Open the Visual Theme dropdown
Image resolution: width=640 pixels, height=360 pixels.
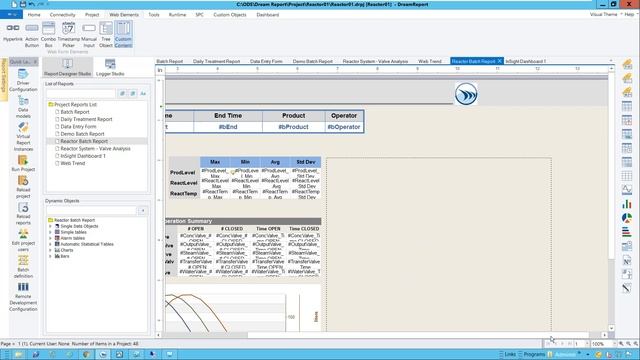(x=606, y=14)
